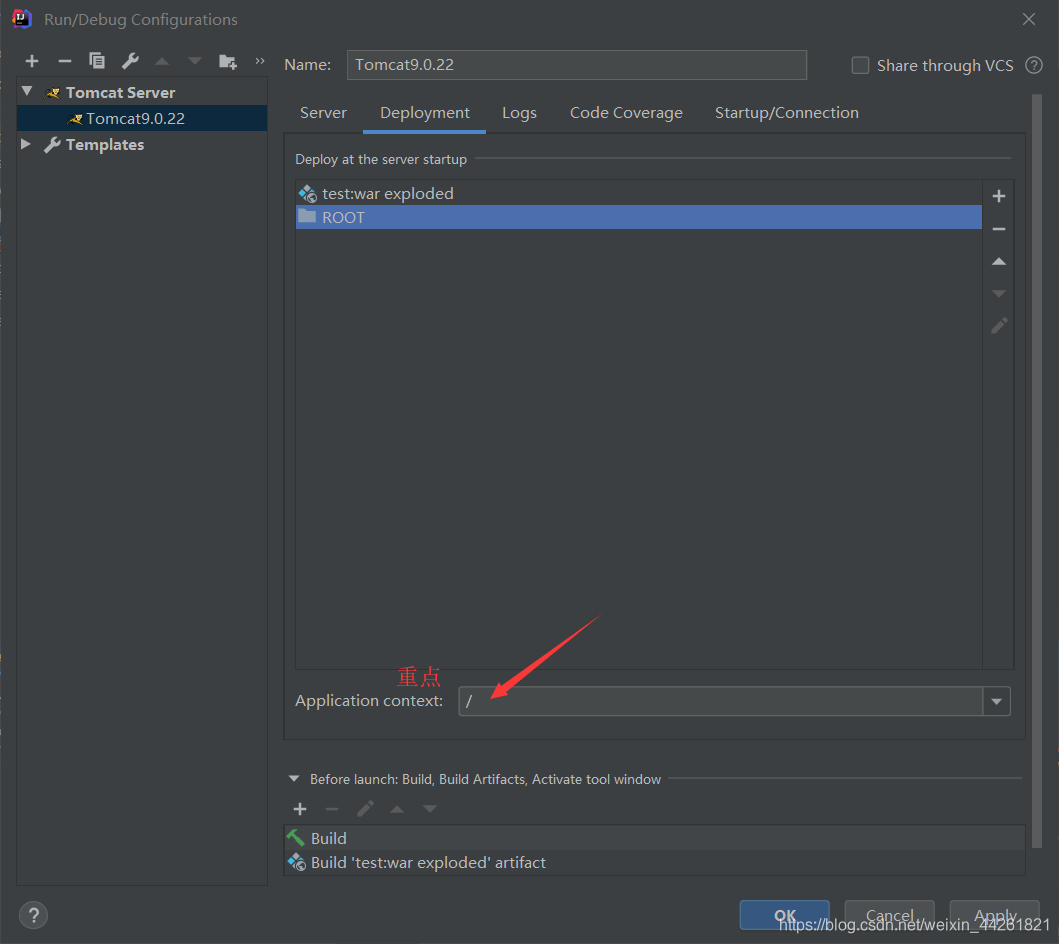1059x944 pixels.
Task: Open the Logs tab
Action: tap(519, 113)
